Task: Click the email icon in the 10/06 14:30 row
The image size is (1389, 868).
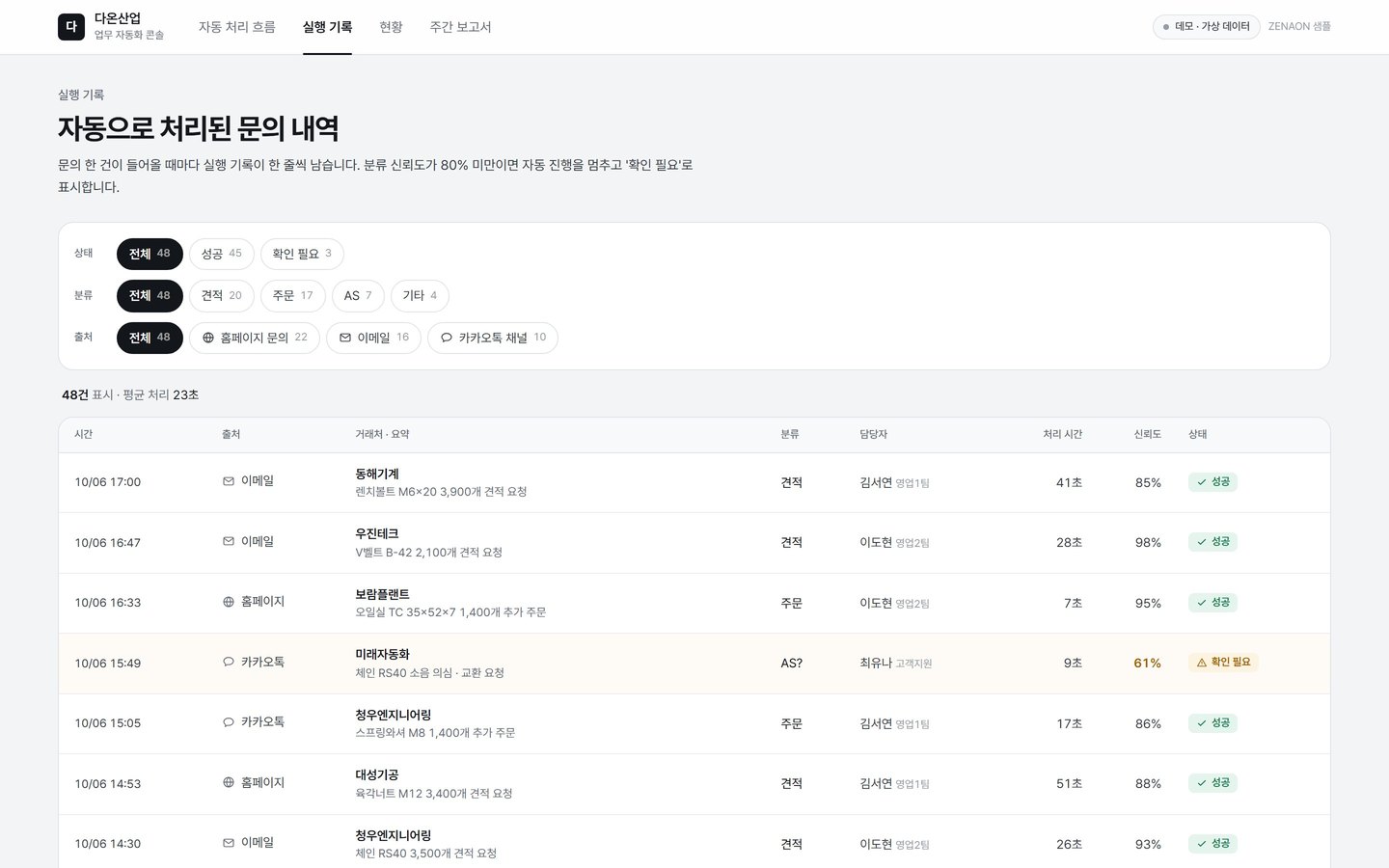Action: coord(229,843)
